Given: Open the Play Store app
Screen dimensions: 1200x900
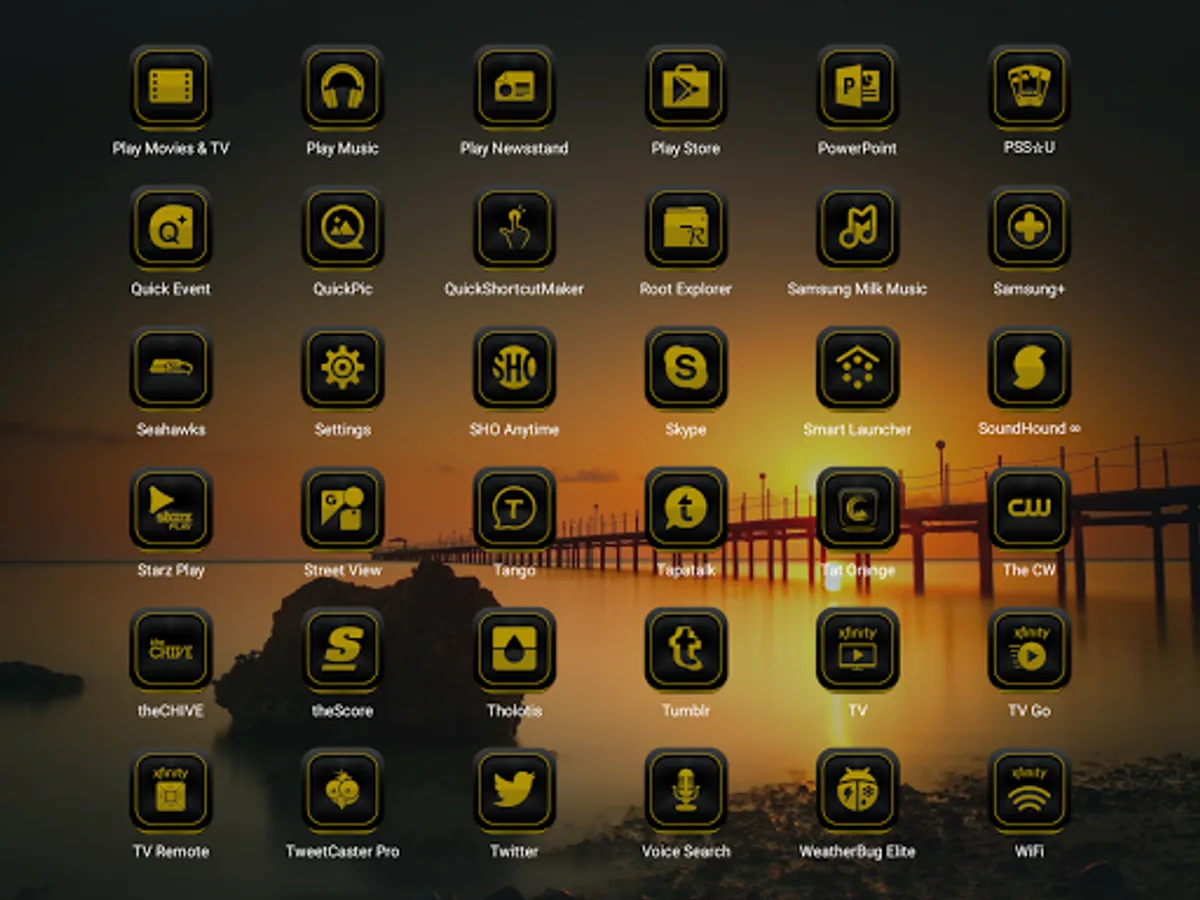Looking at the screenshot, I should (x=686, y=87).
